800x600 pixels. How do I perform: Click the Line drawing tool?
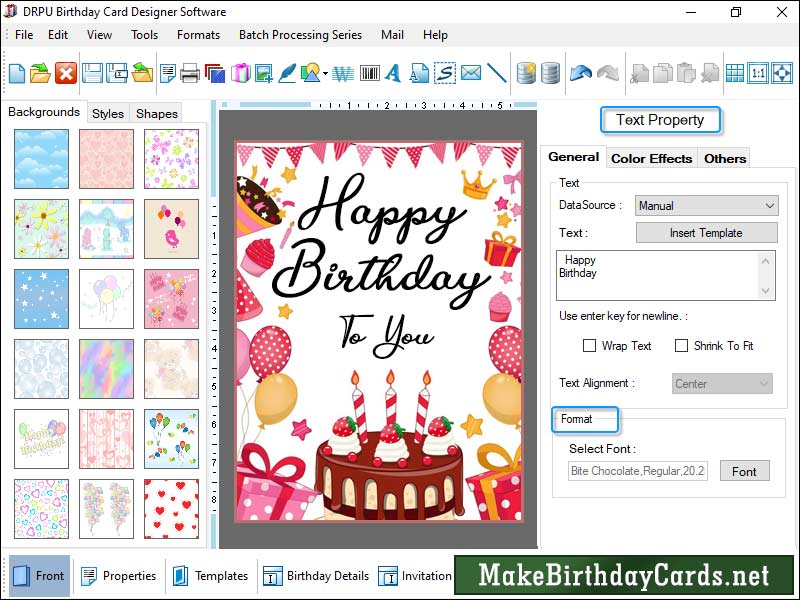(x=499, y=72)
